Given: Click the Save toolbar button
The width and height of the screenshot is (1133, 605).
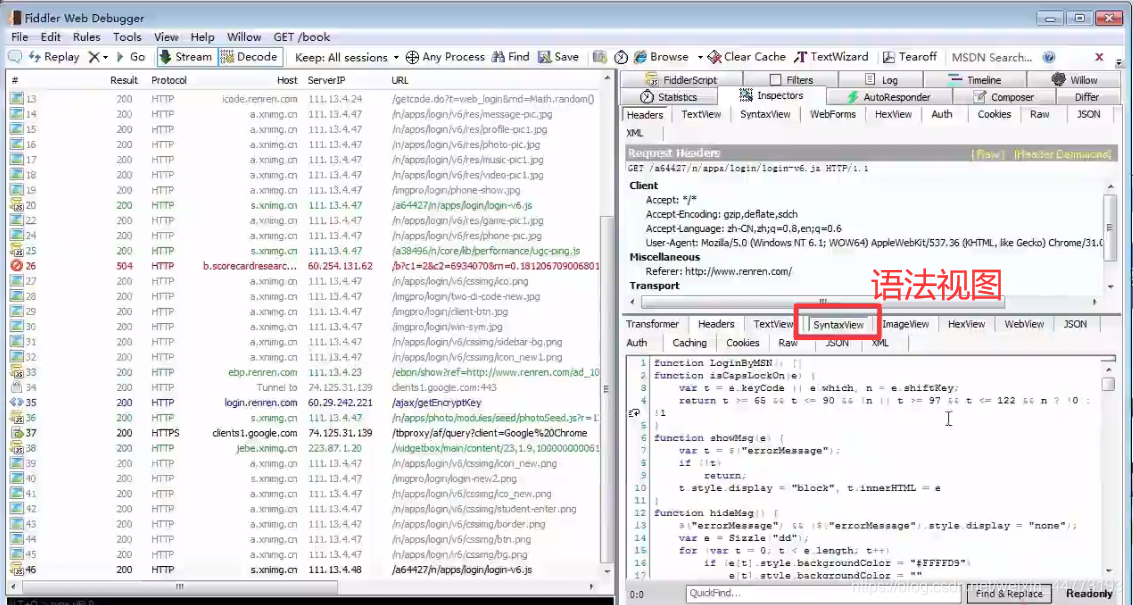Looking at the screenshot, I should (558, 56).
